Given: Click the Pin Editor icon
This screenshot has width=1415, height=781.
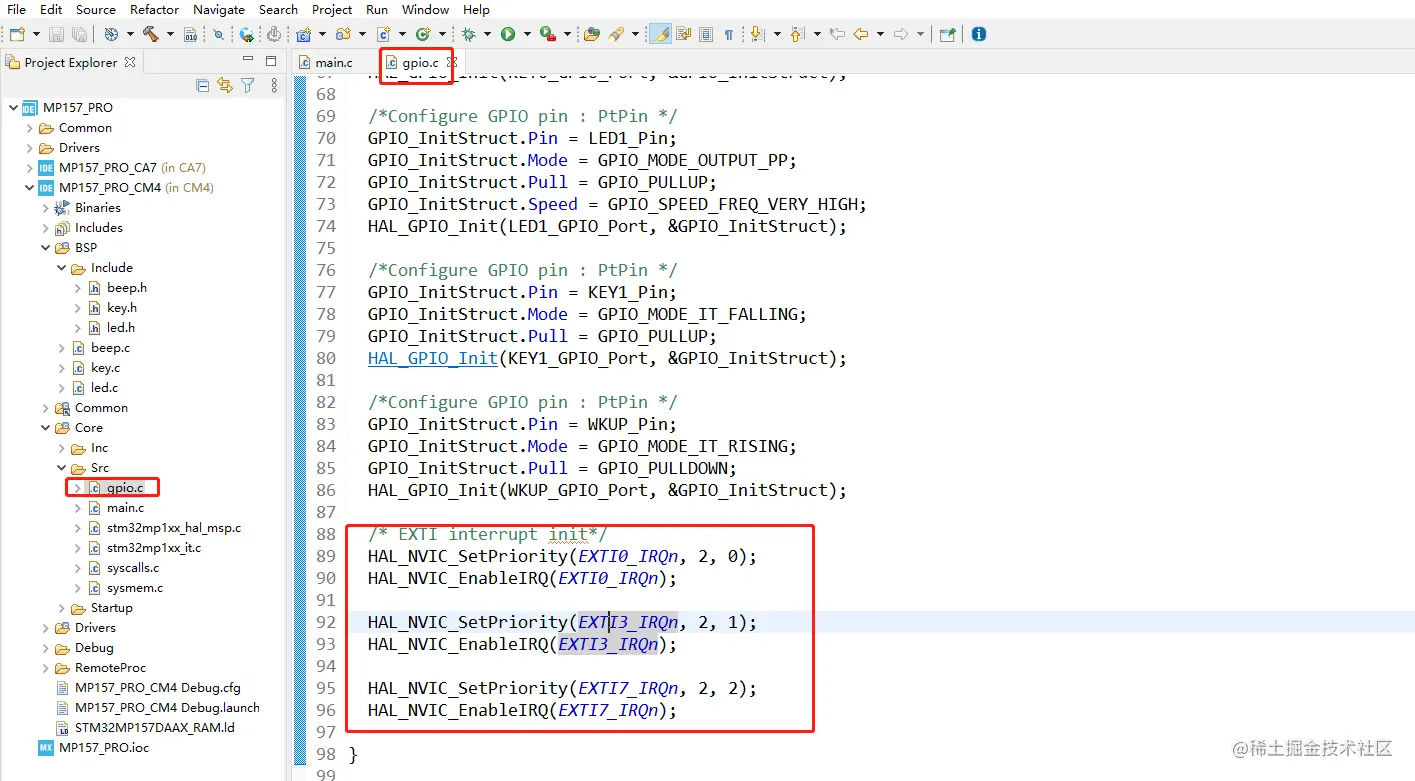Looking at the screenshot, I should point(947,34).
